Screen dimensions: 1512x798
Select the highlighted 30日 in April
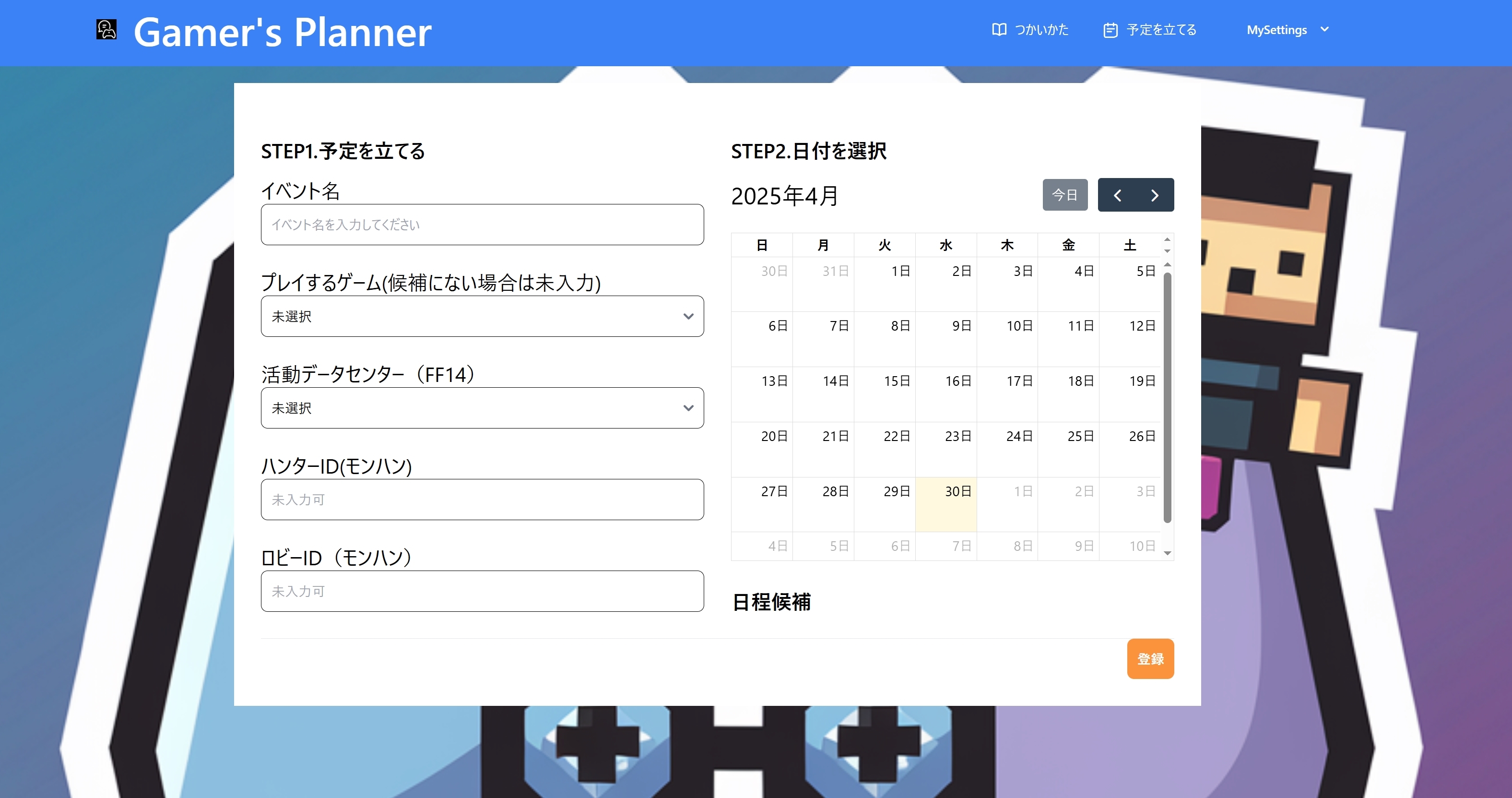pos(945,504)
